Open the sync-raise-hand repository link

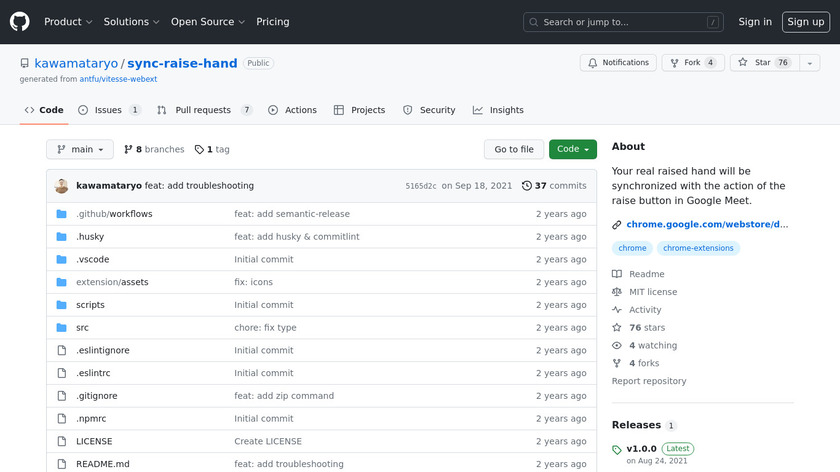pos(182,63)
